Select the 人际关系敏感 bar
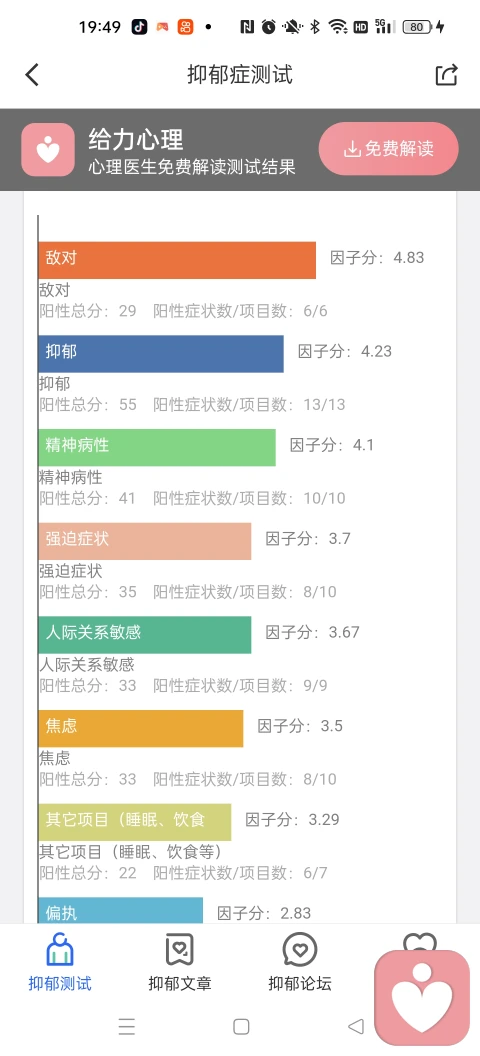Image resolution: width=480 pixels, height=1056 pixels. tap(145, 634)
